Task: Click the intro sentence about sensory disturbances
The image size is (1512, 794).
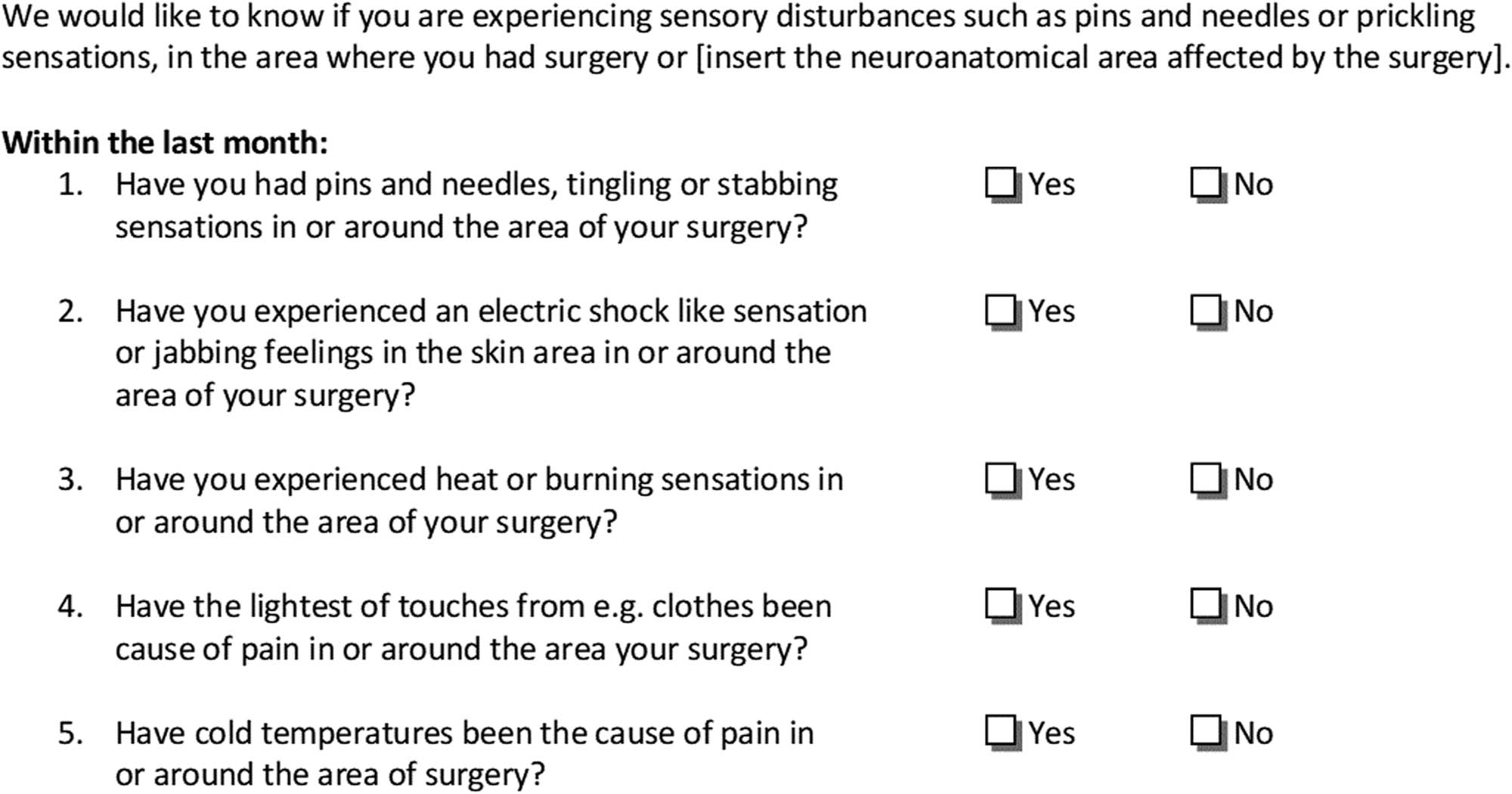Action: (x=737, y=17)
